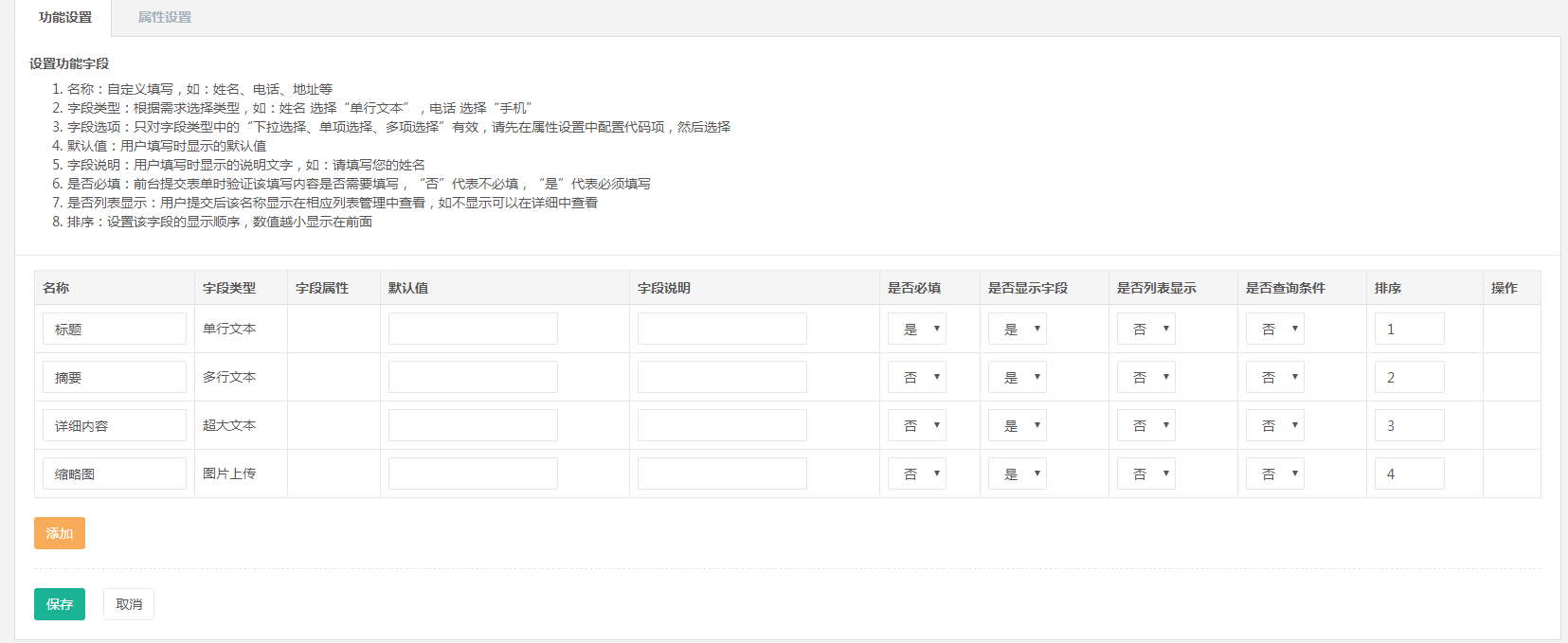Click the 排序 field containing 4

tap(1409, 473)
